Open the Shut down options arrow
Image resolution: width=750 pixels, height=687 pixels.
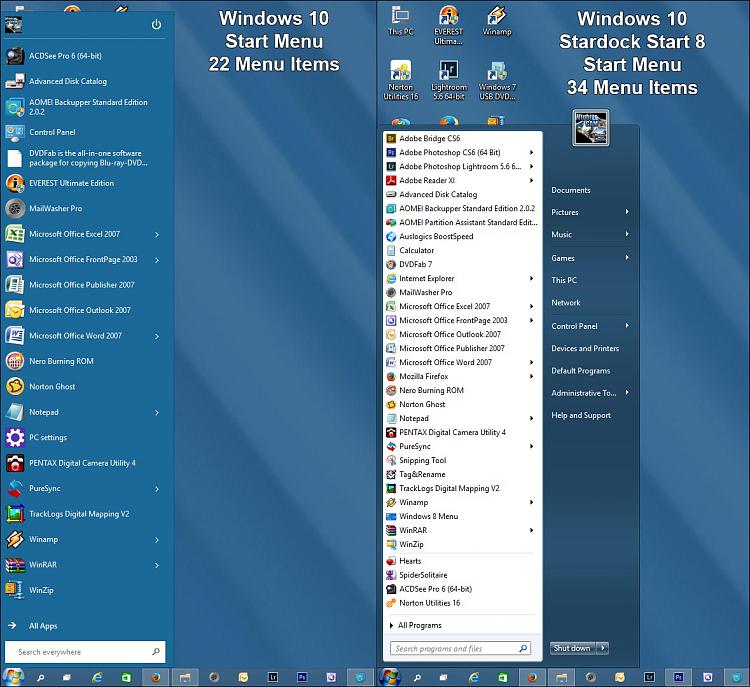tap(603, 648)
